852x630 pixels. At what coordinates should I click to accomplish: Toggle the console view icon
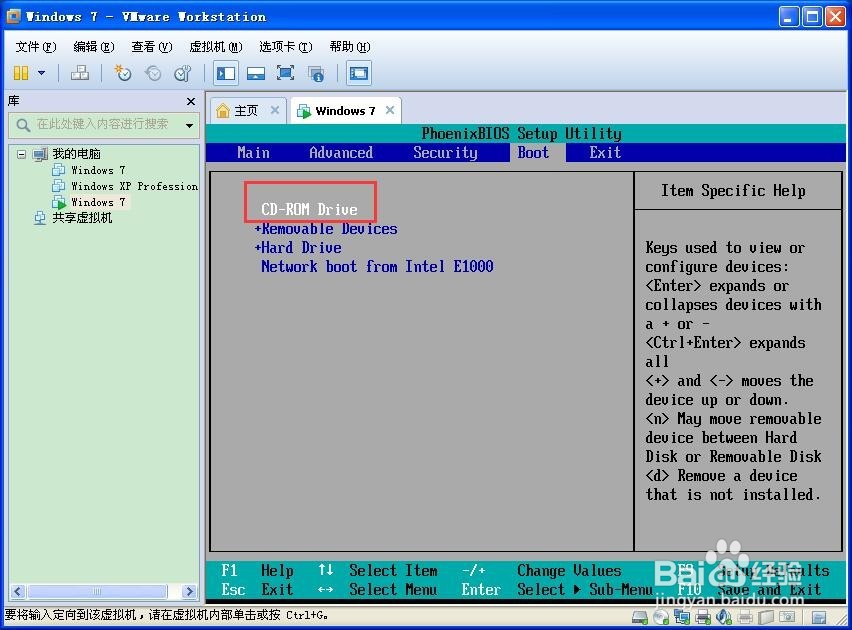359,73
